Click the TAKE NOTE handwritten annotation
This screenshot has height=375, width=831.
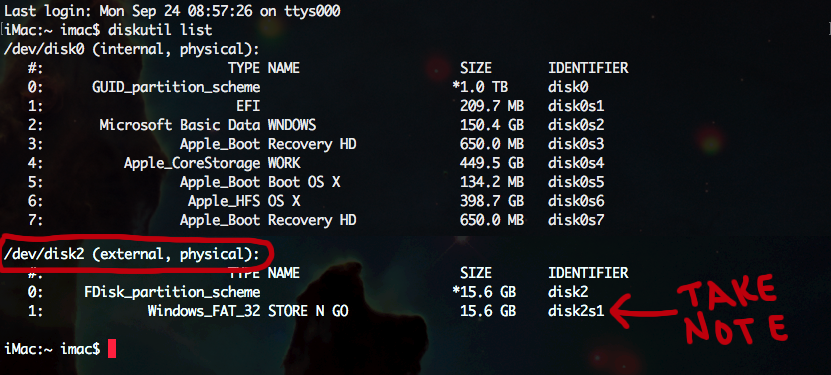[732, 310]
